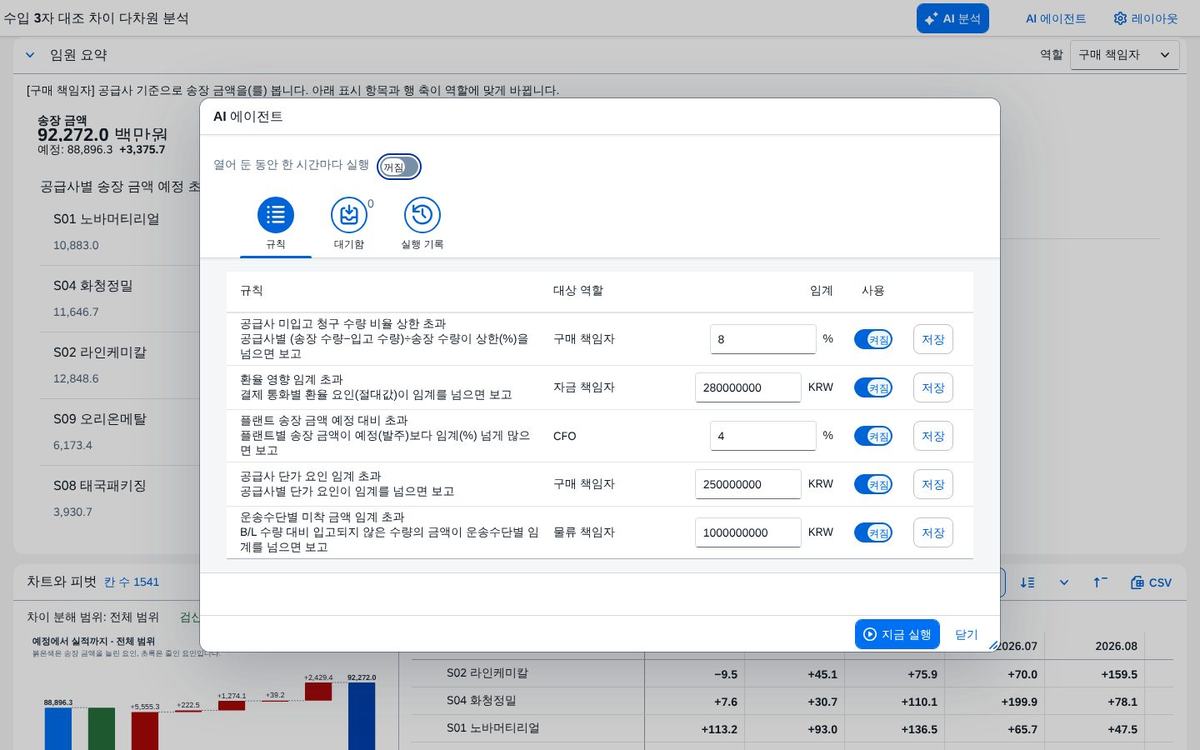Edit threshold field showing 4 percent
The height and width of the screenshot is (750, 1200).
coord(763,436)
